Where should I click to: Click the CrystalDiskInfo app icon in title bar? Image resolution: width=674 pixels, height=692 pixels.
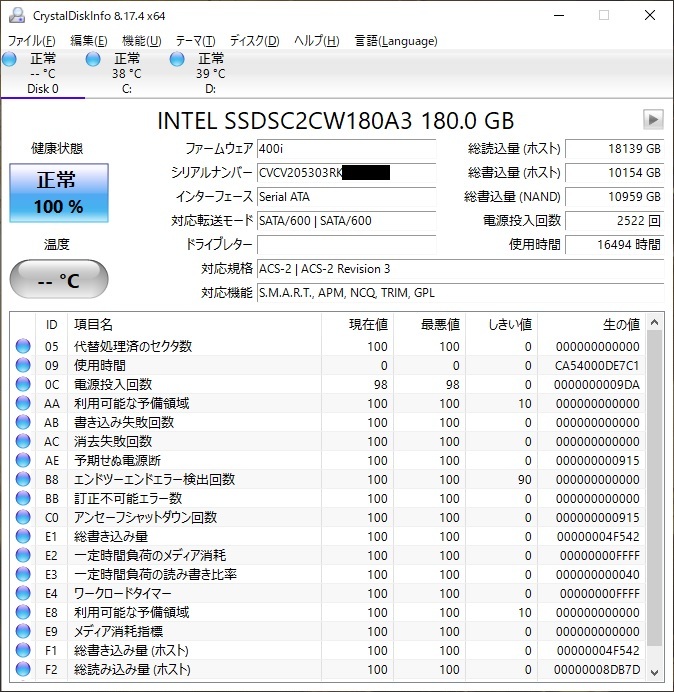tap(17, 15)
